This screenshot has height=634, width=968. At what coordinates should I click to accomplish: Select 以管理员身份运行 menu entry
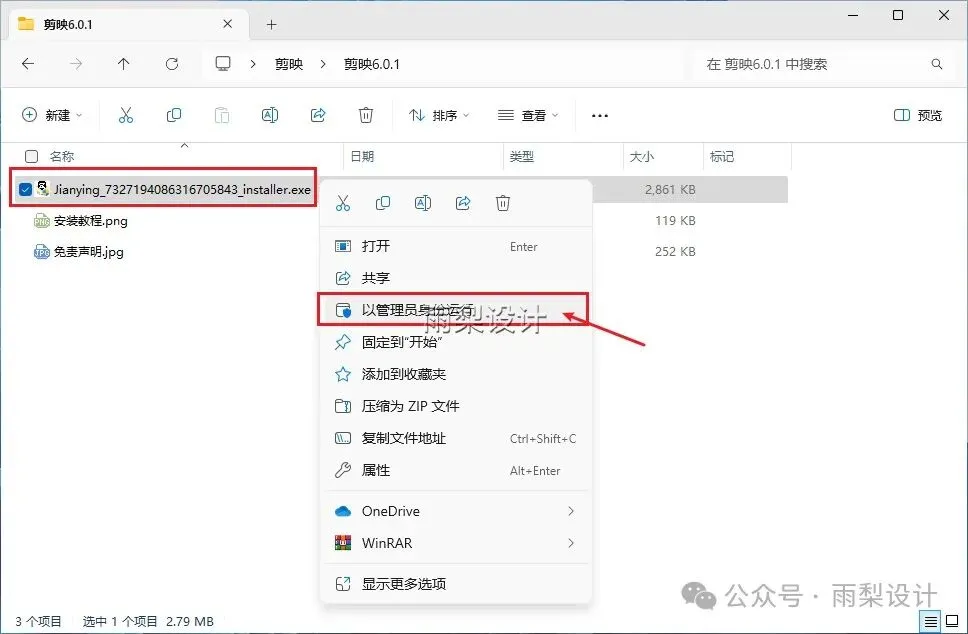point(454,310)
